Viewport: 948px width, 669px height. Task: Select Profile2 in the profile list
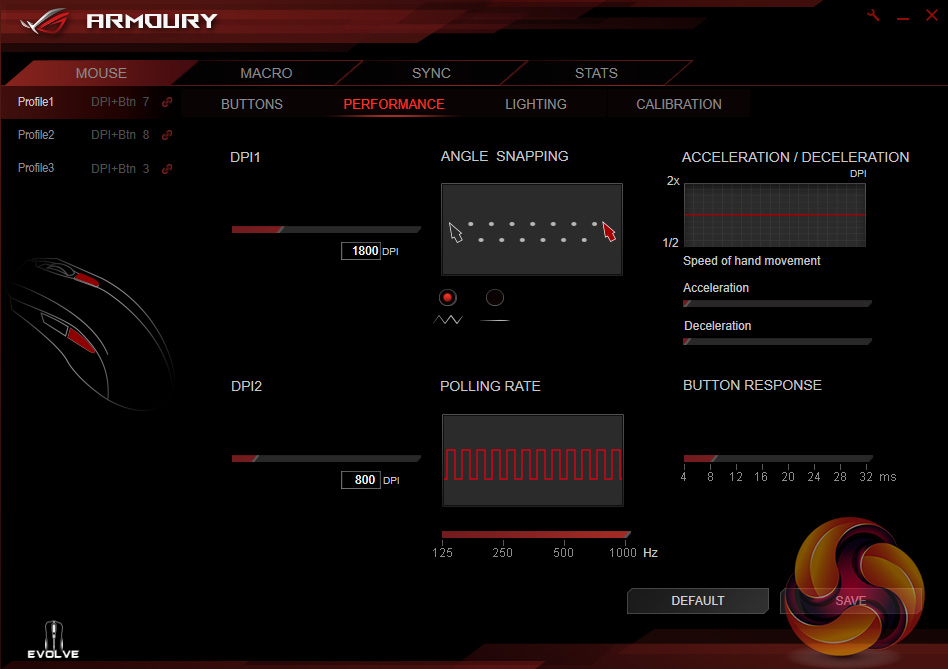[36, 135]
